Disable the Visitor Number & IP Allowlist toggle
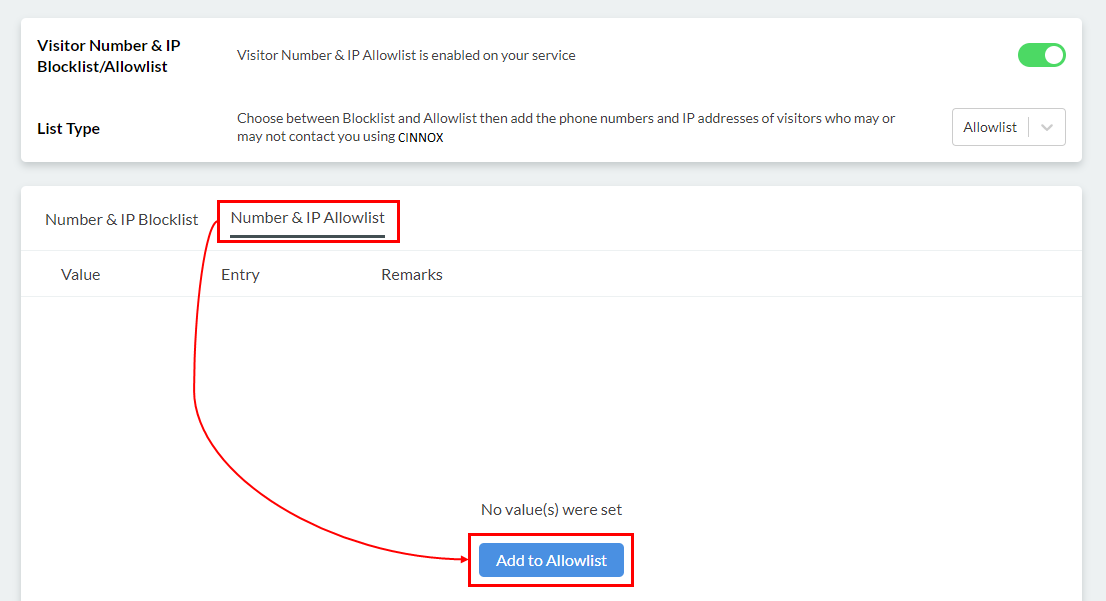Viewport: 1106px width, 601px height. tap(1041, 55)
